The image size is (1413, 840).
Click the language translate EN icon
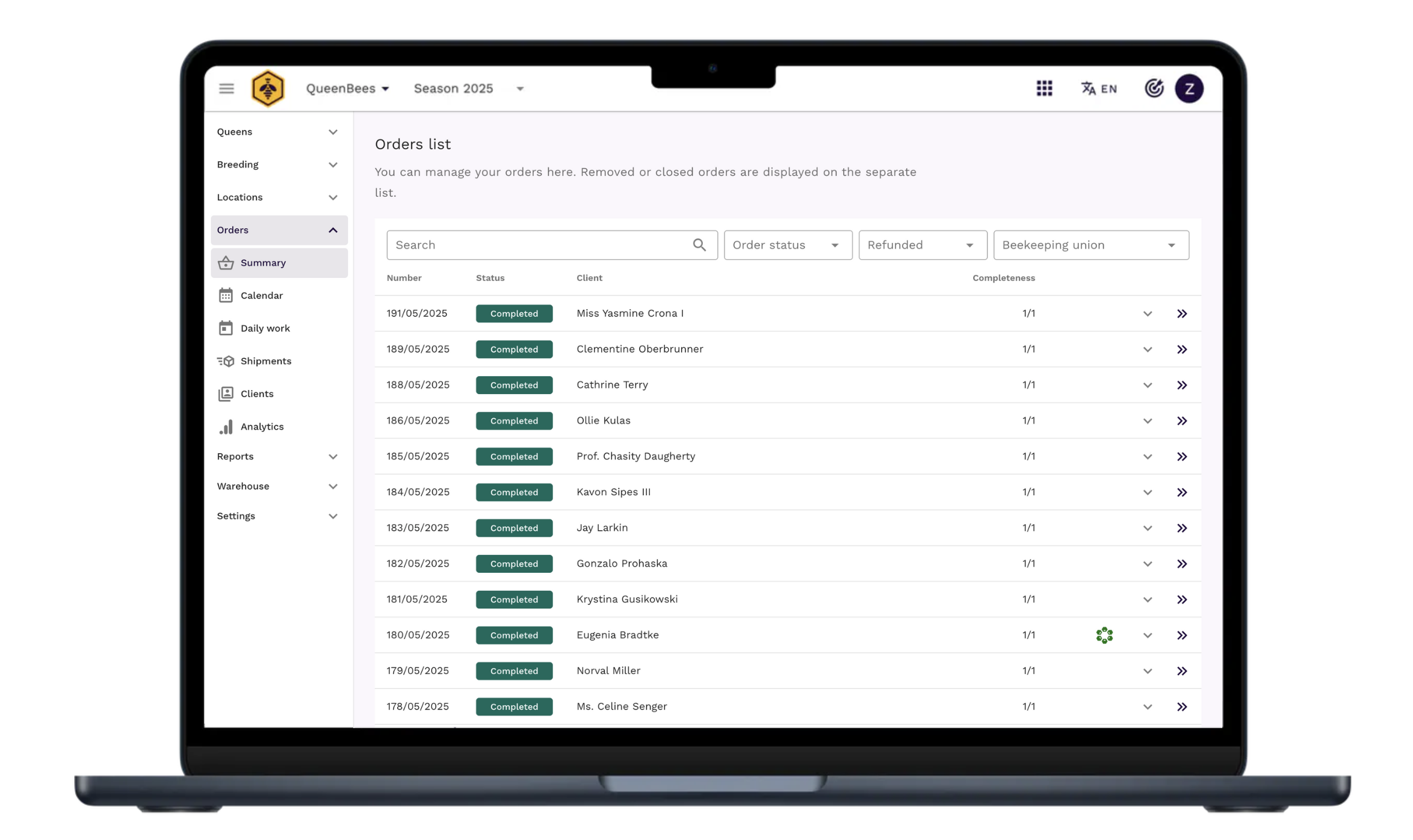tap(1098, 88)
